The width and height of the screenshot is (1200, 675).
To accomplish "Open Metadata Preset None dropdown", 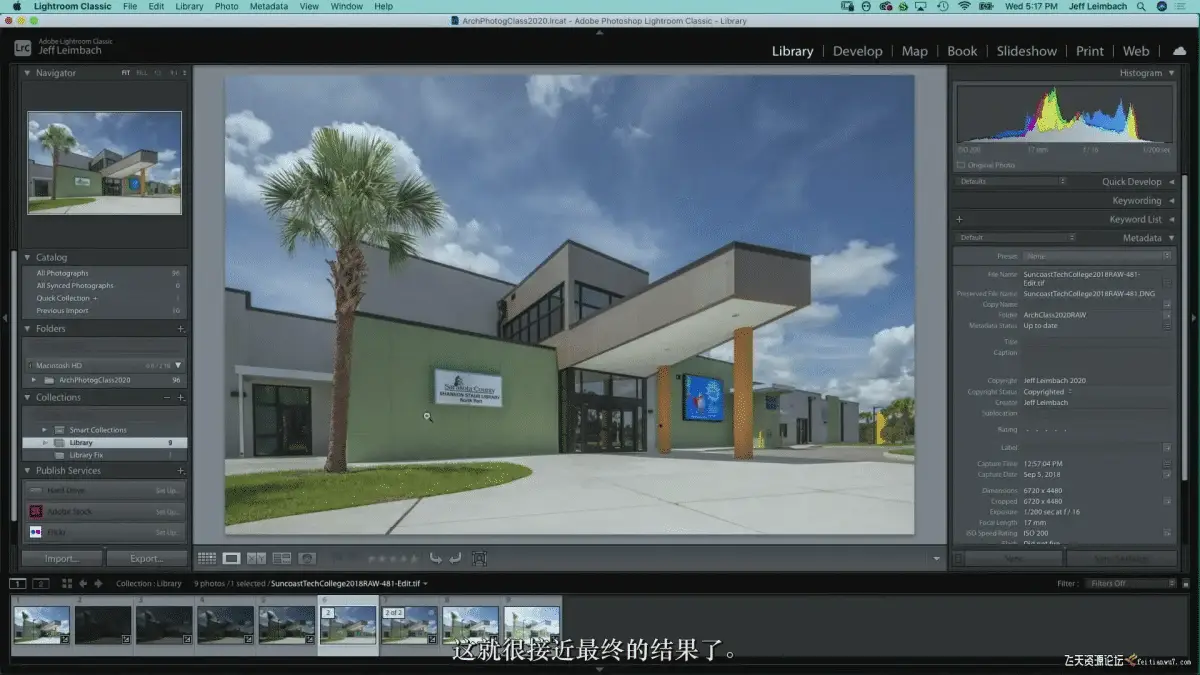I will coord(1098,256).
